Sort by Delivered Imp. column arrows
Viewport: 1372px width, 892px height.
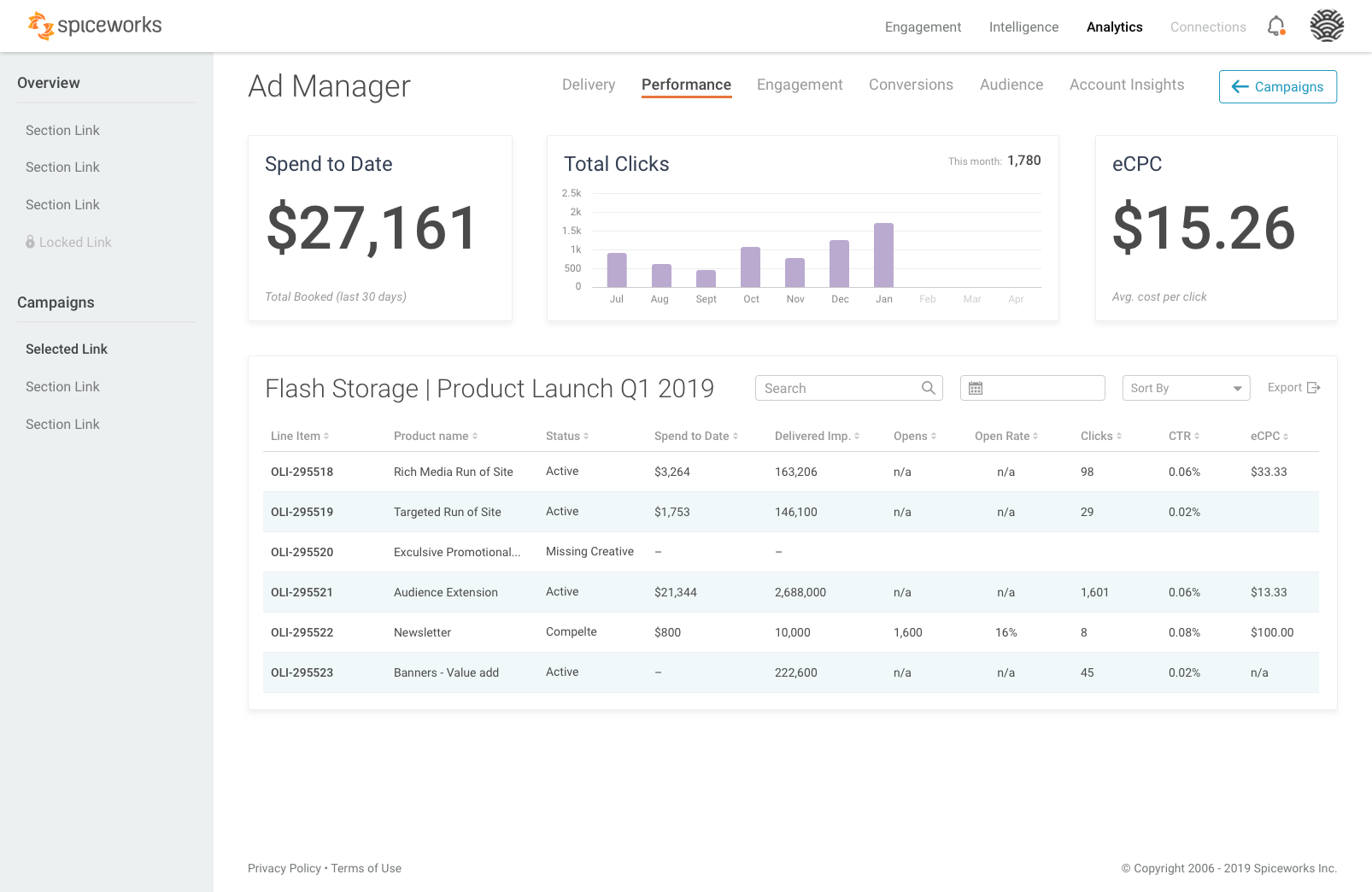pyautogui.click(x=857, y=436)
